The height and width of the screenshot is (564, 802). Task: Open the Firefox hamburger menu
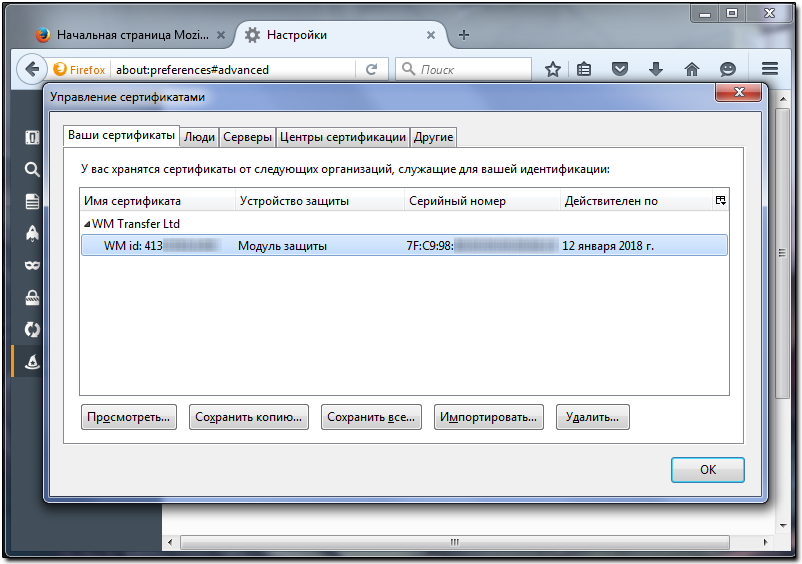(x=769, y=69)
